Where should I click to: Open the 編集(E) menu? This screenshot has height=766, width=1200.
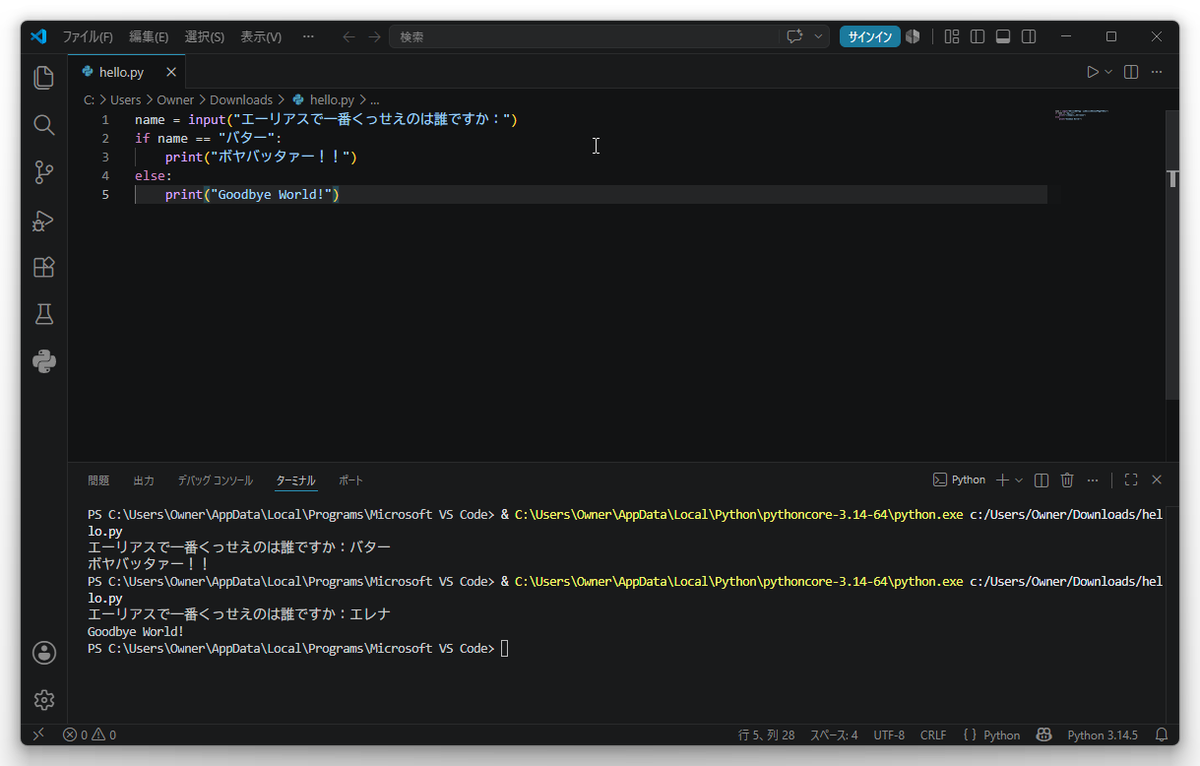tap(149, 36)
